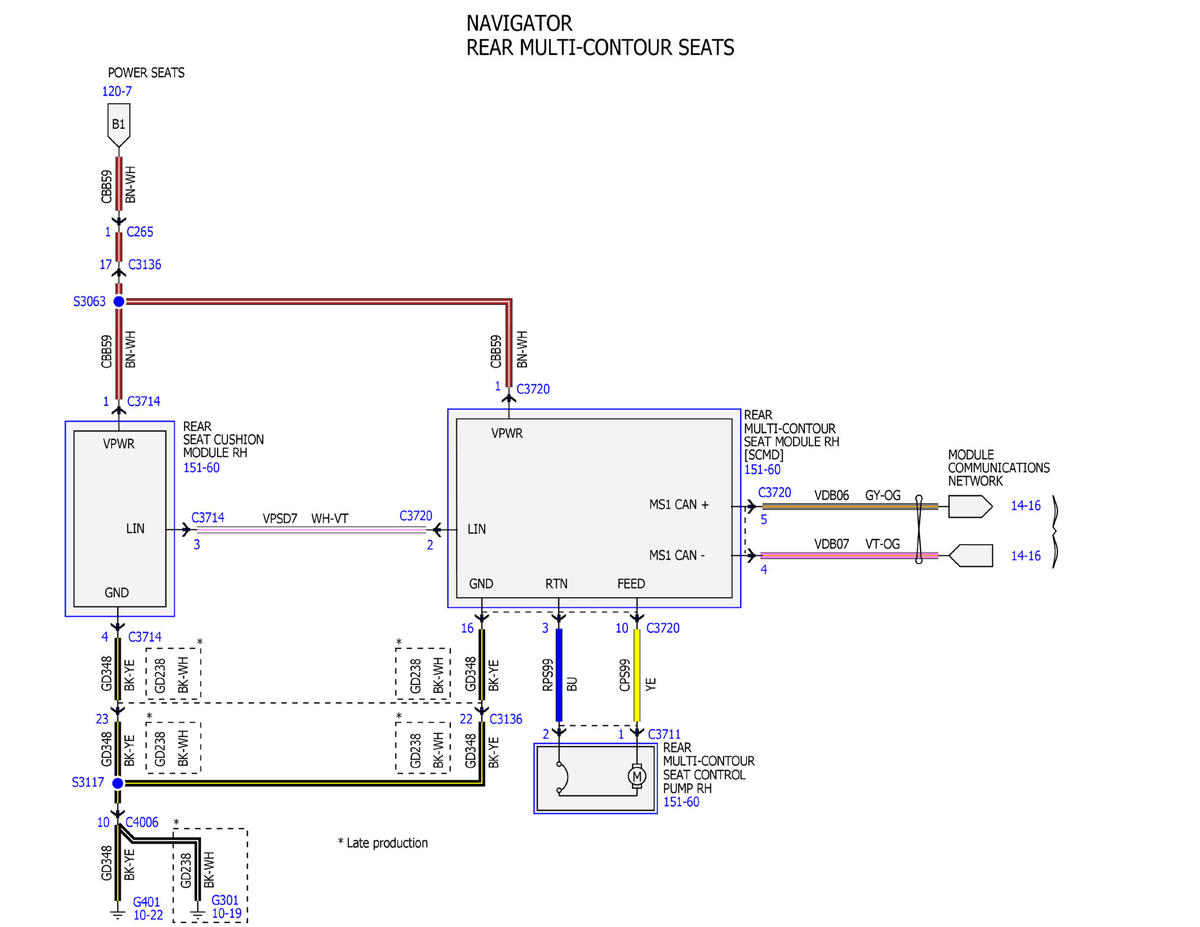Click the G401 ground symbol

pos(117,912)
